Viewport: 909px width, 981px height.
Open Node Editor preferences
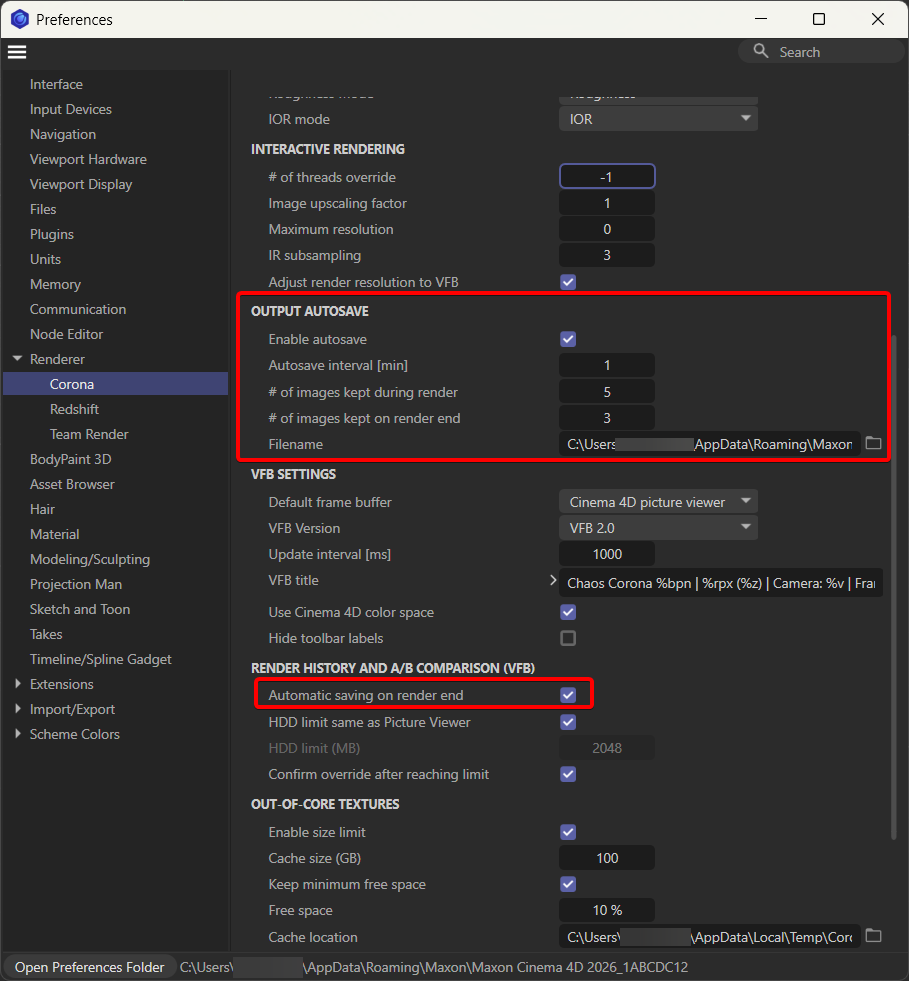tap(66, 334)
